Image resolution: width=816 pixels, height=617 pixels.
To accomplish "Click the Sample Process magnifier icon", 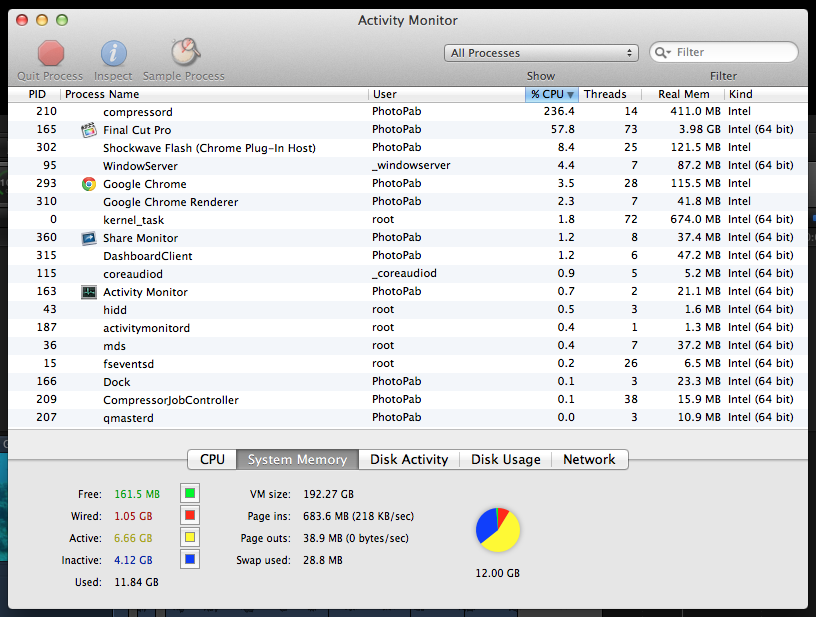I will 185,52.
